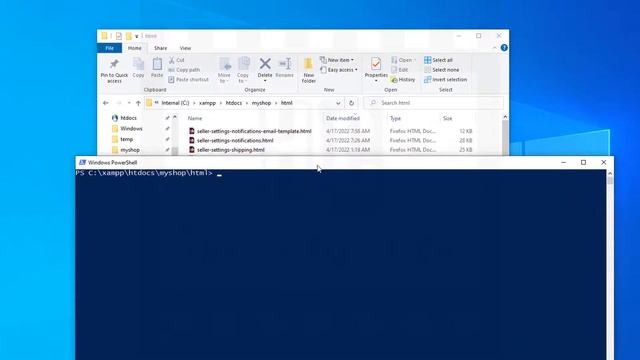
Task: Click myshop in the address path
Action: click(261, 103)
